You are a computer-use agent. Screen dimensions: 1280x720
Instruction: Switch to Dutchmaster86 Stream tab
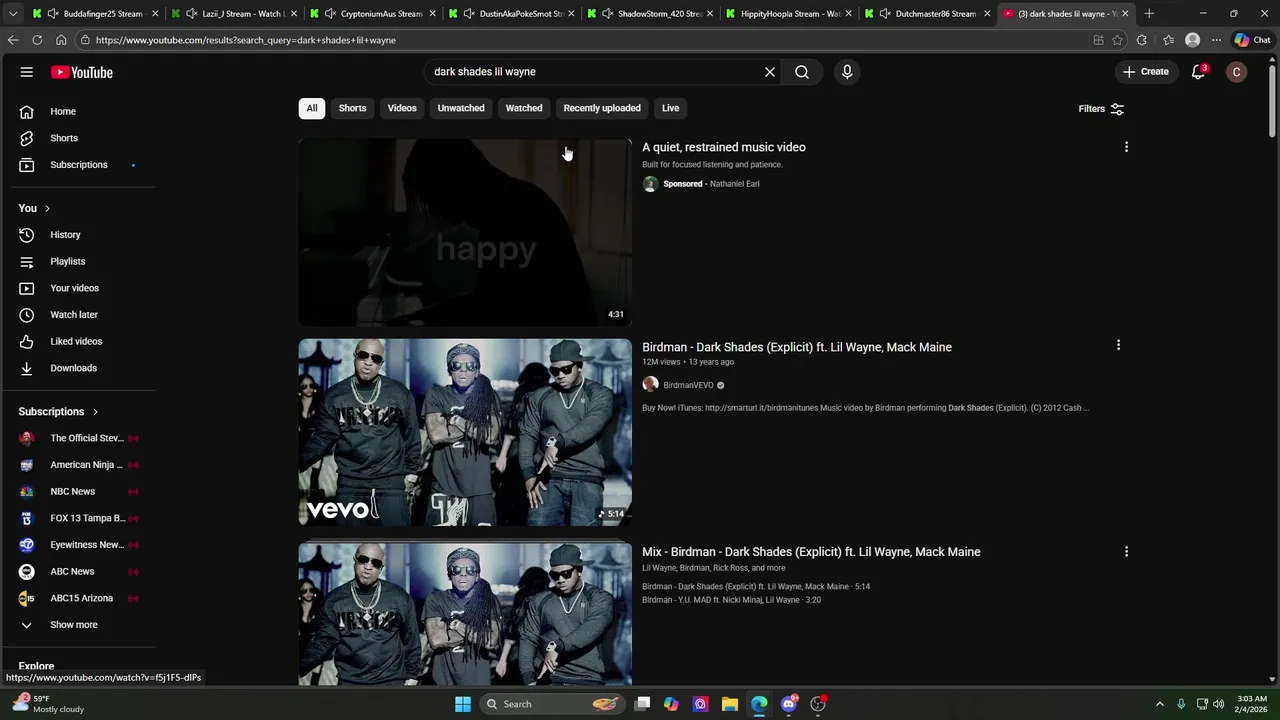(928, 14)
